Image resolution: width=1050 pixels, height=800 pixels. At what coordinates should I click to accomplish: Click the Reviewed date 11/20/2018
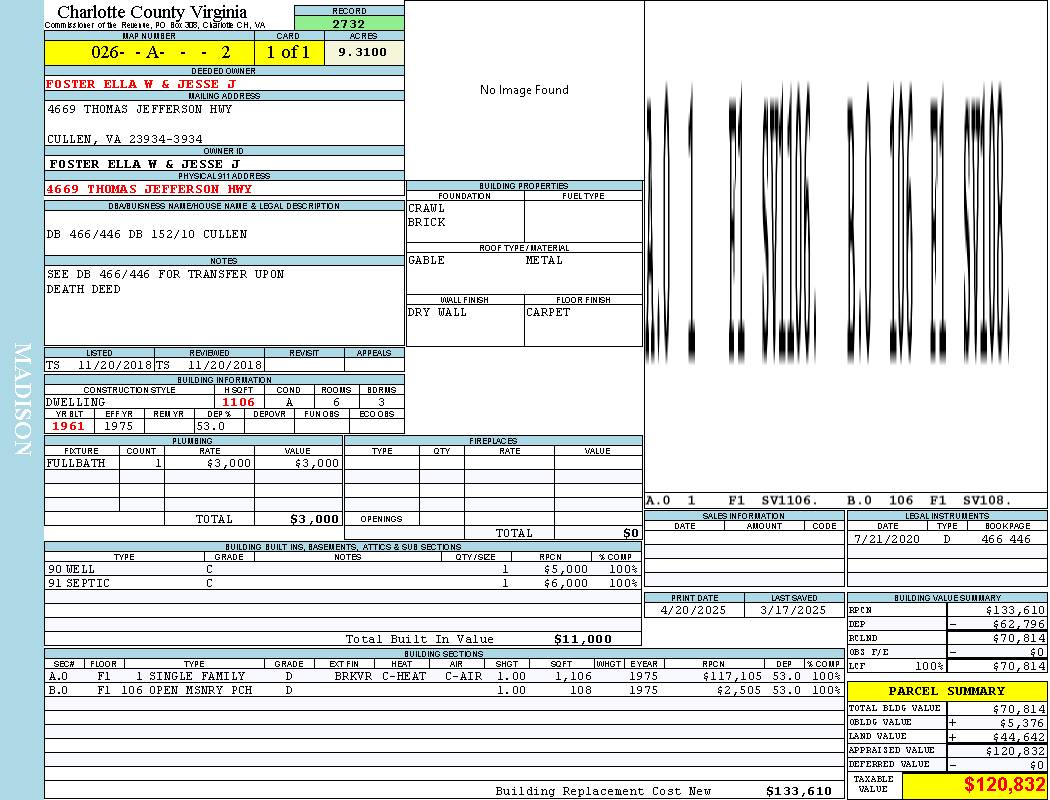(225, 366)
